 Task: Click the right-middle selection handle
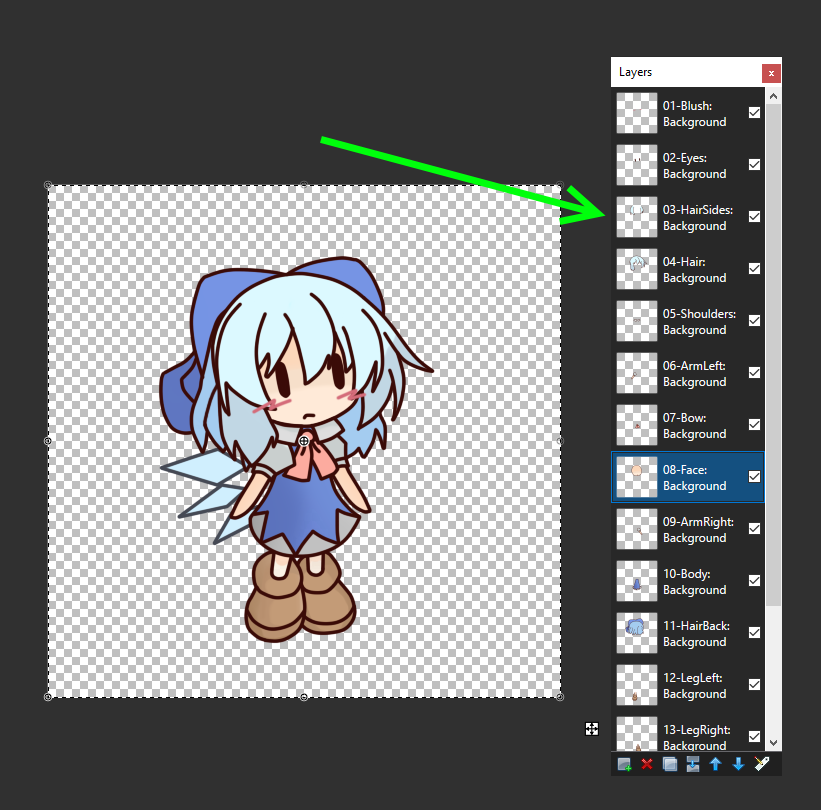click(560, 441)
